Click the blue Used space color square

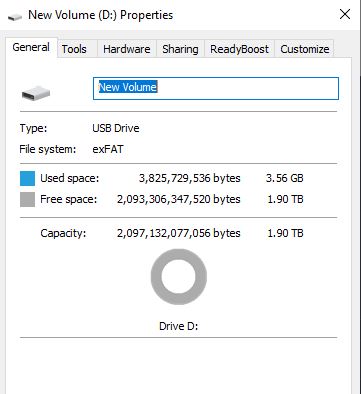[27, 178]
